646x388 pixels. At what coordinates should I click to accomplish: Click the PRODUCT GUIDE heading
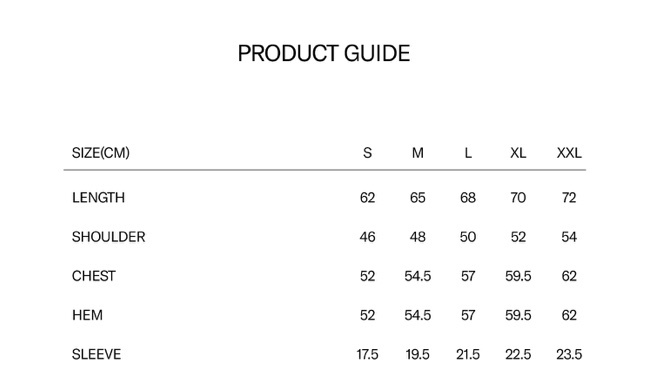pyautogui.click(x=324, y=54)
